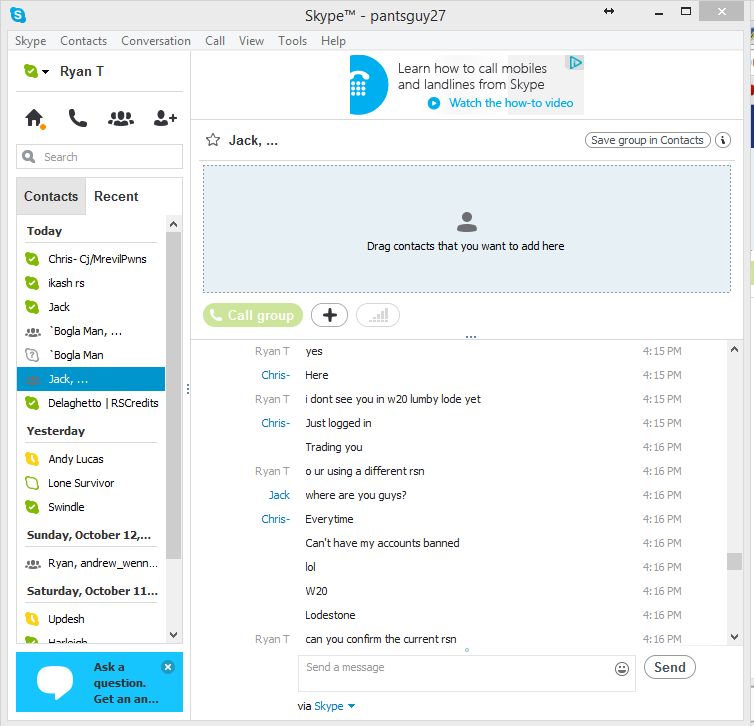Image resolution: width=754 pixels, height=726 pixels.
Task: Click chat history scrollbar thumb
Action: point(734,561)
